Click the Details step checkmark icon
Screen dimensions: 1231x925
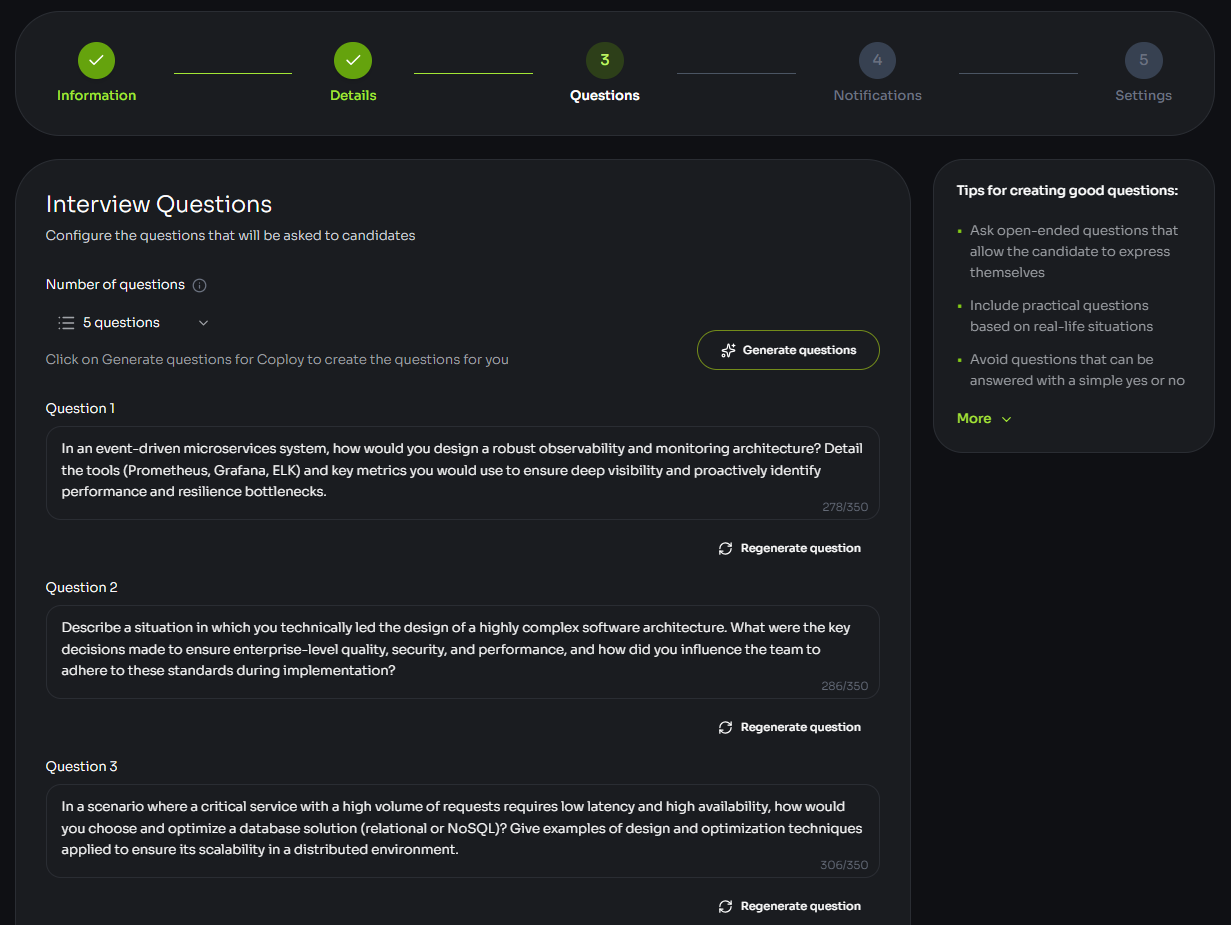click(x=353, y=60)
